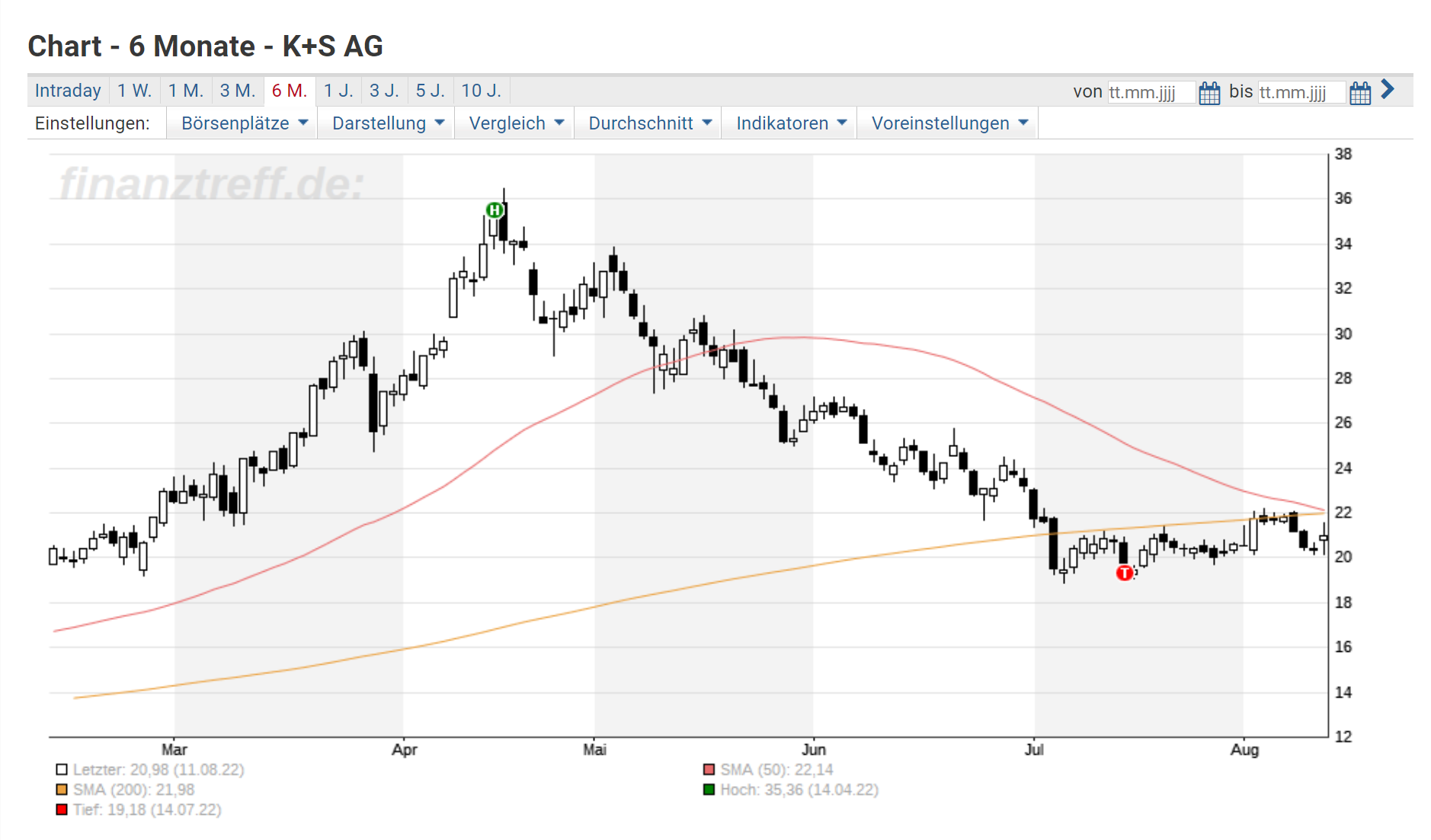This screenshot has width=1431, height=840.
Task: Select the 6 M. time range
Action: click(290, 91)
